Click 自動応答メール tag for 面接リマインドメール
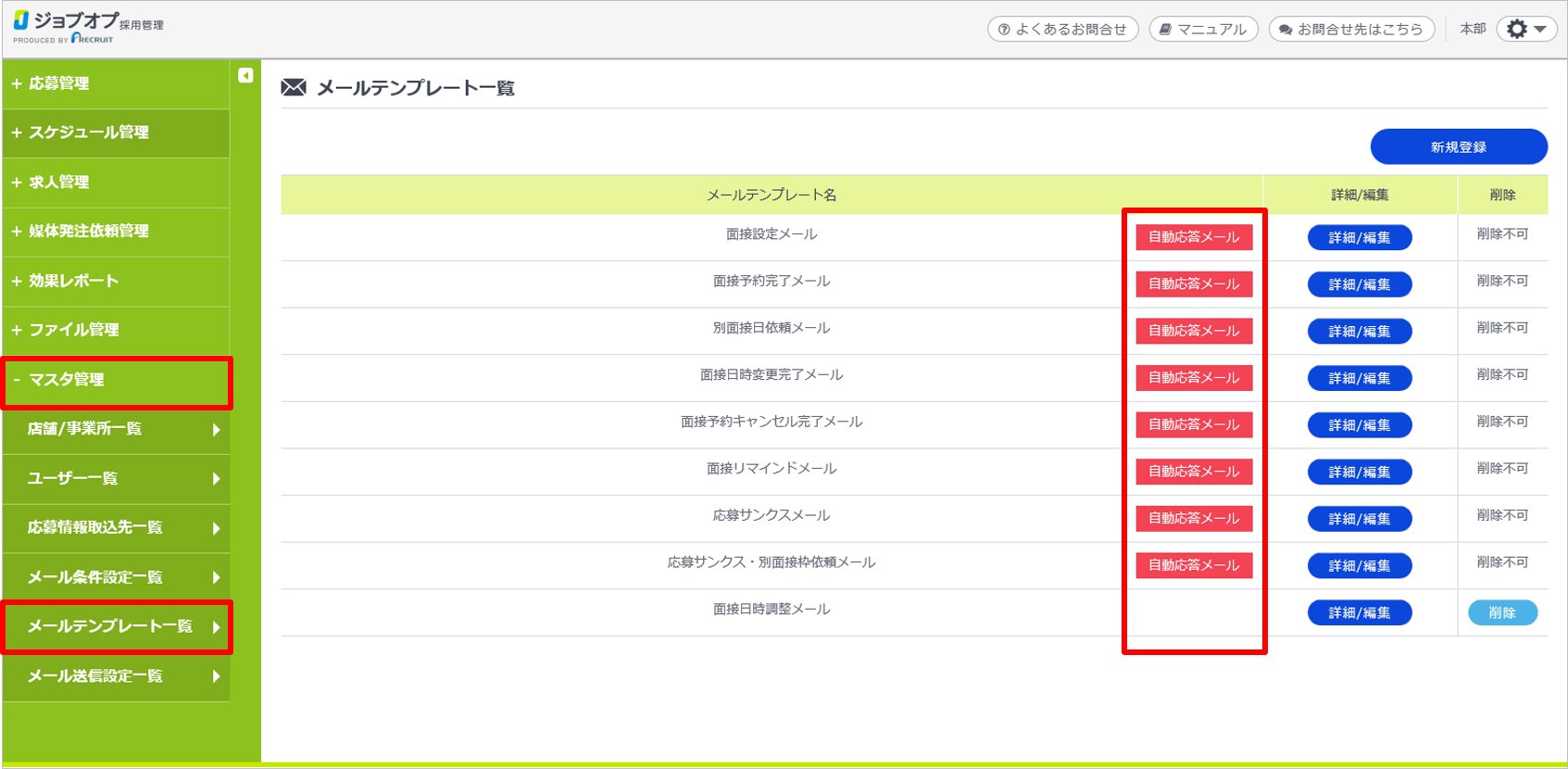The width and height of the screenshot is (1568, 769). click(x=1194, y=472)
